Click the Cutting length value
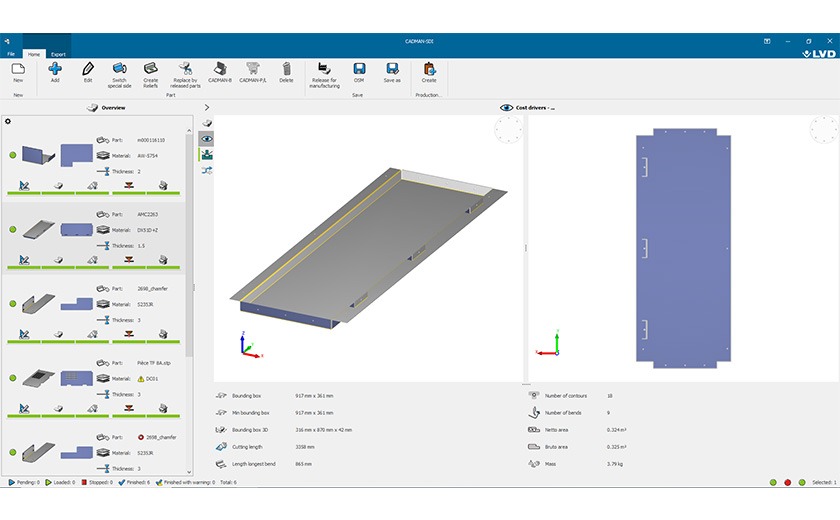The image size is (840, 520). click(x=305, y=447)
